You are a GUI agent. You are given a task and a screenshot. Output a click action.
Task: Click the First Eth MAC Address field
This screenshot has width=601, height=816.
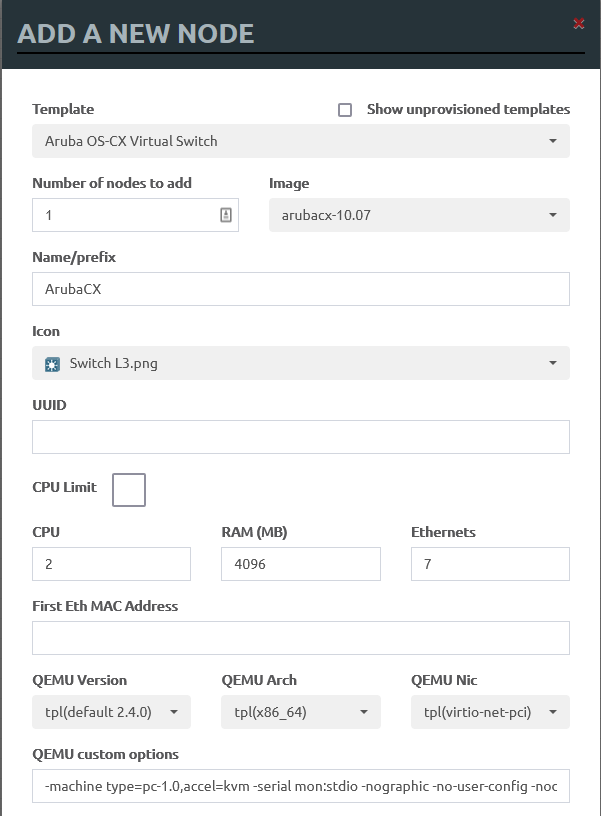point(300,637)
